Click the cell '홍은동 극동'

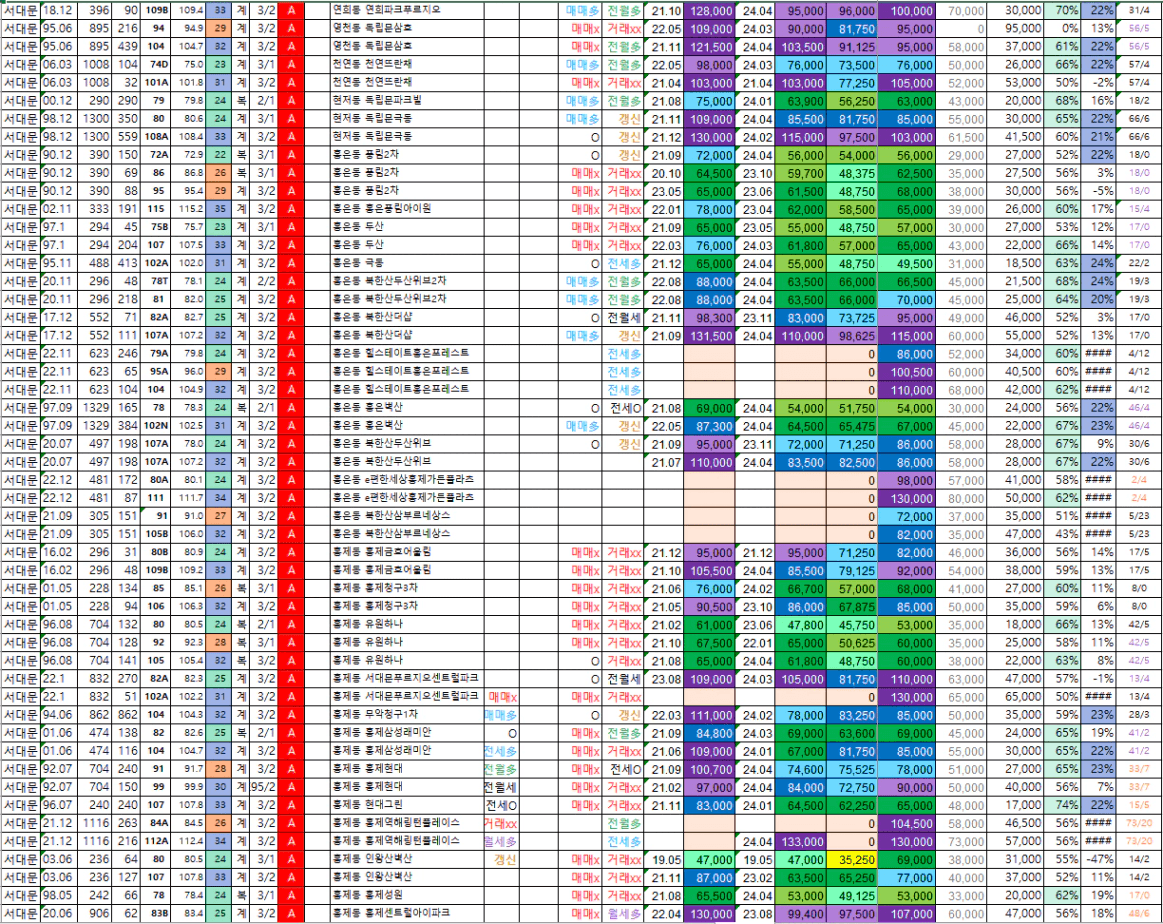click(406, 263)
